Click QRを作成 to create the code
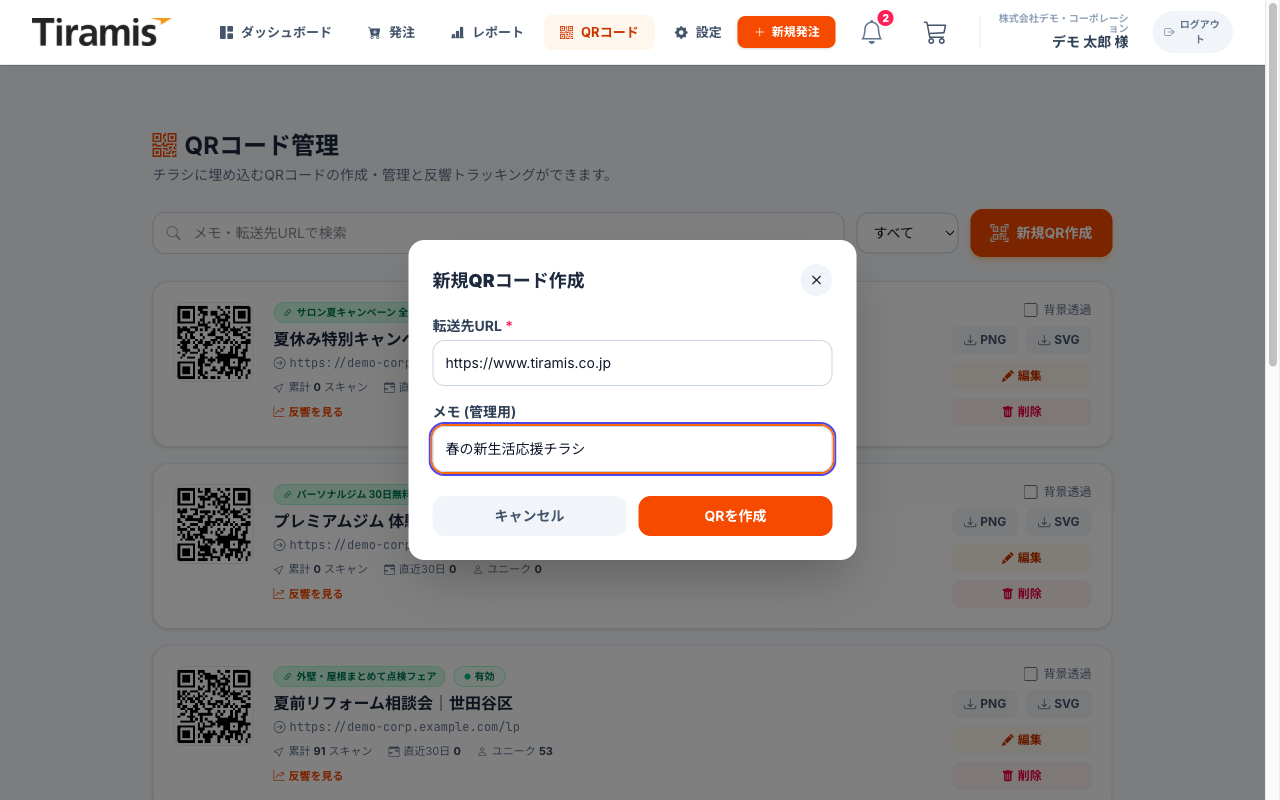This screenshot has height=800, width=1280. tap(735, 516)
